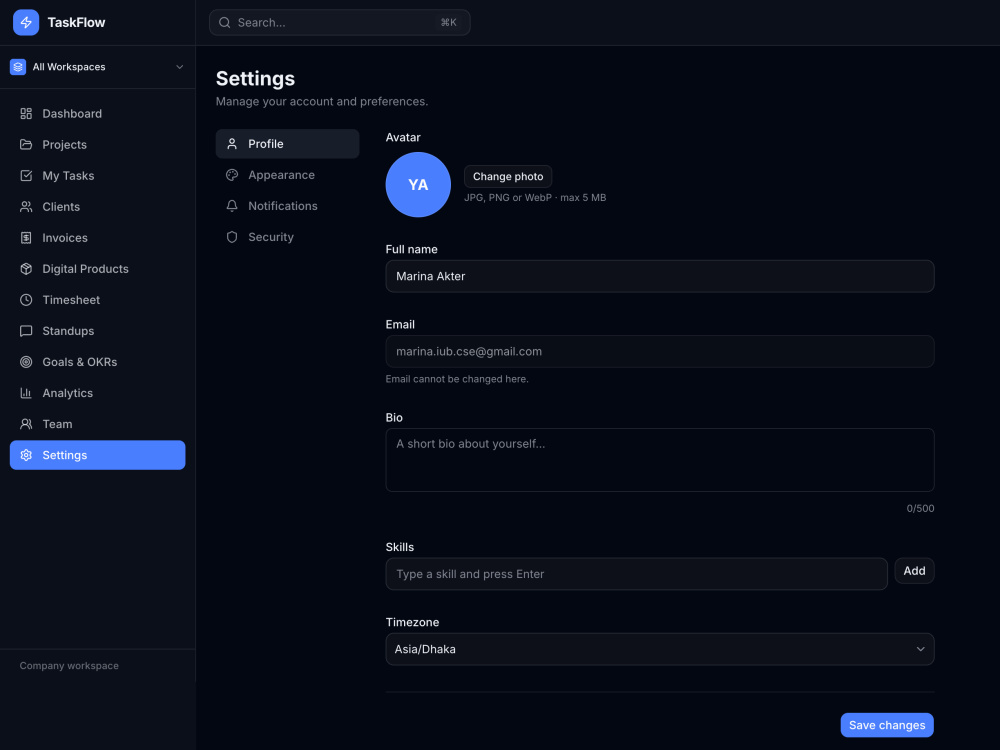Screen dimensions: 1000x750
Task: Open the Dashboard page
Action: 98,114
